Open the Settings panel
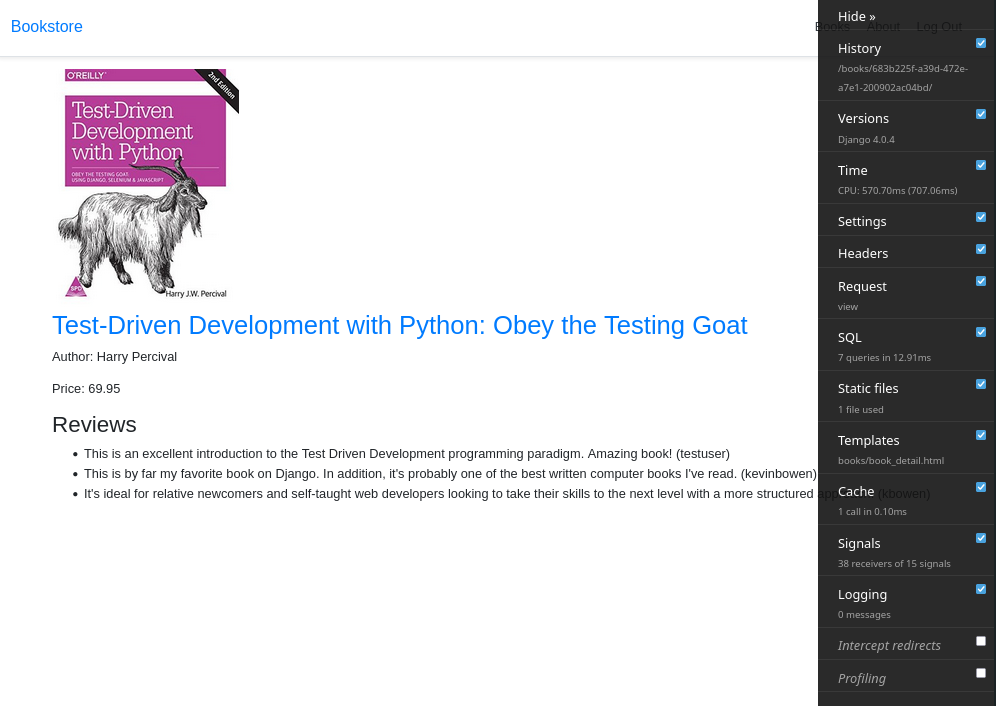This screenshot has height=706, width=996. coord(861,221)
